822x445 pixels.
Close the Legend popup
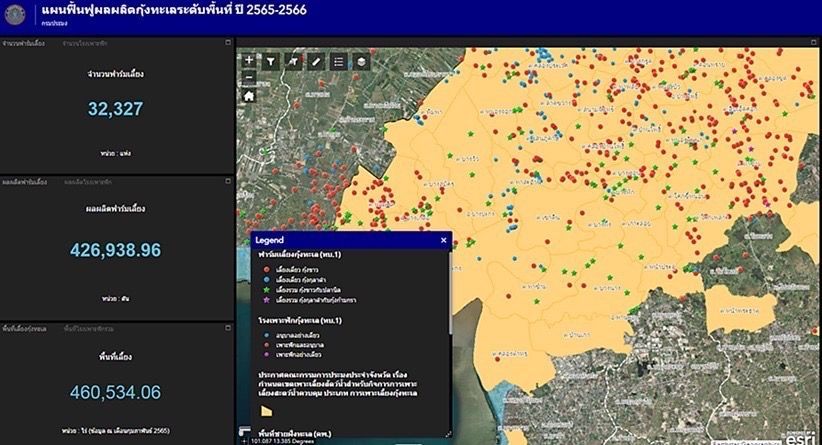click(x=443, y=241)
